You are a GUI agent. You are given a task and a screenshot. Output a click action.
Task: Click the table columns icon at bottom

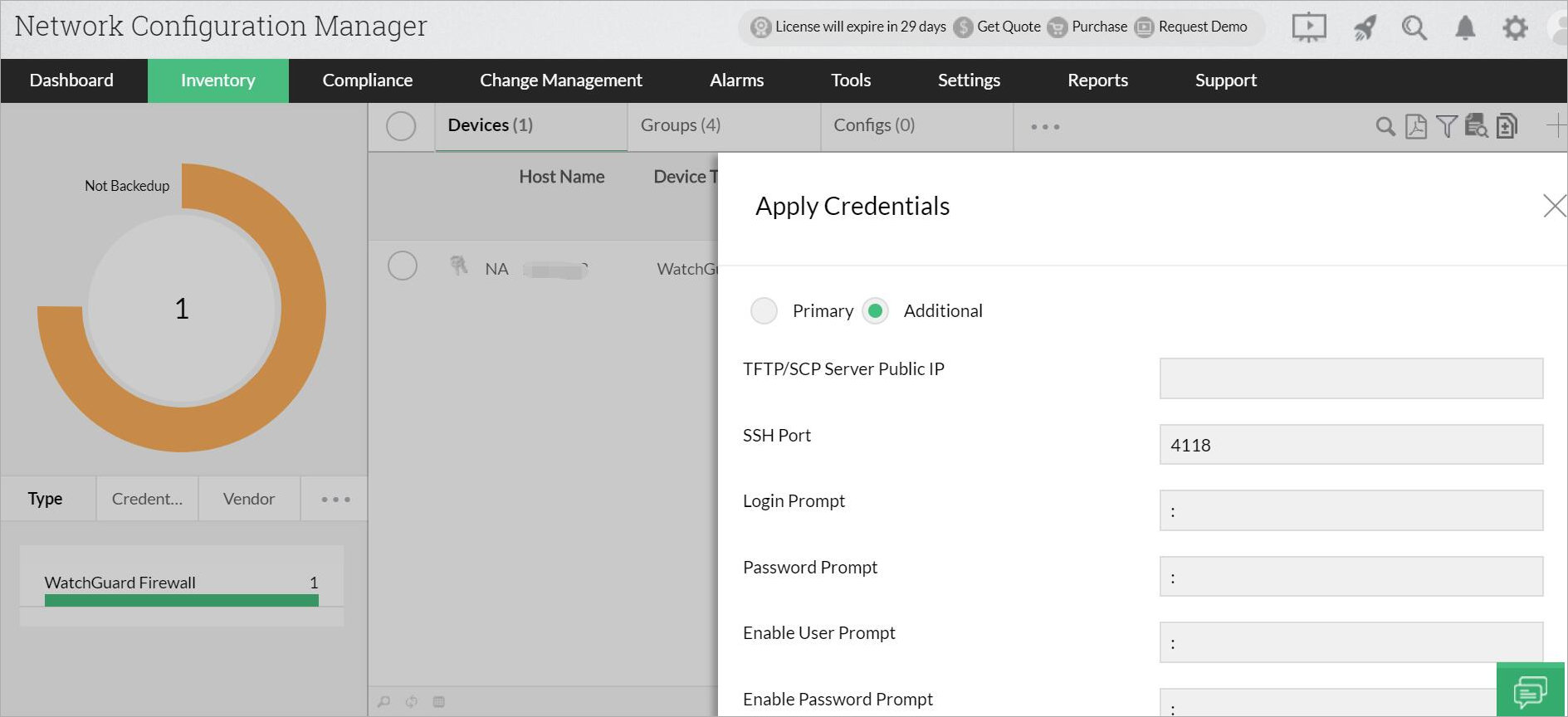pos(439,702)
